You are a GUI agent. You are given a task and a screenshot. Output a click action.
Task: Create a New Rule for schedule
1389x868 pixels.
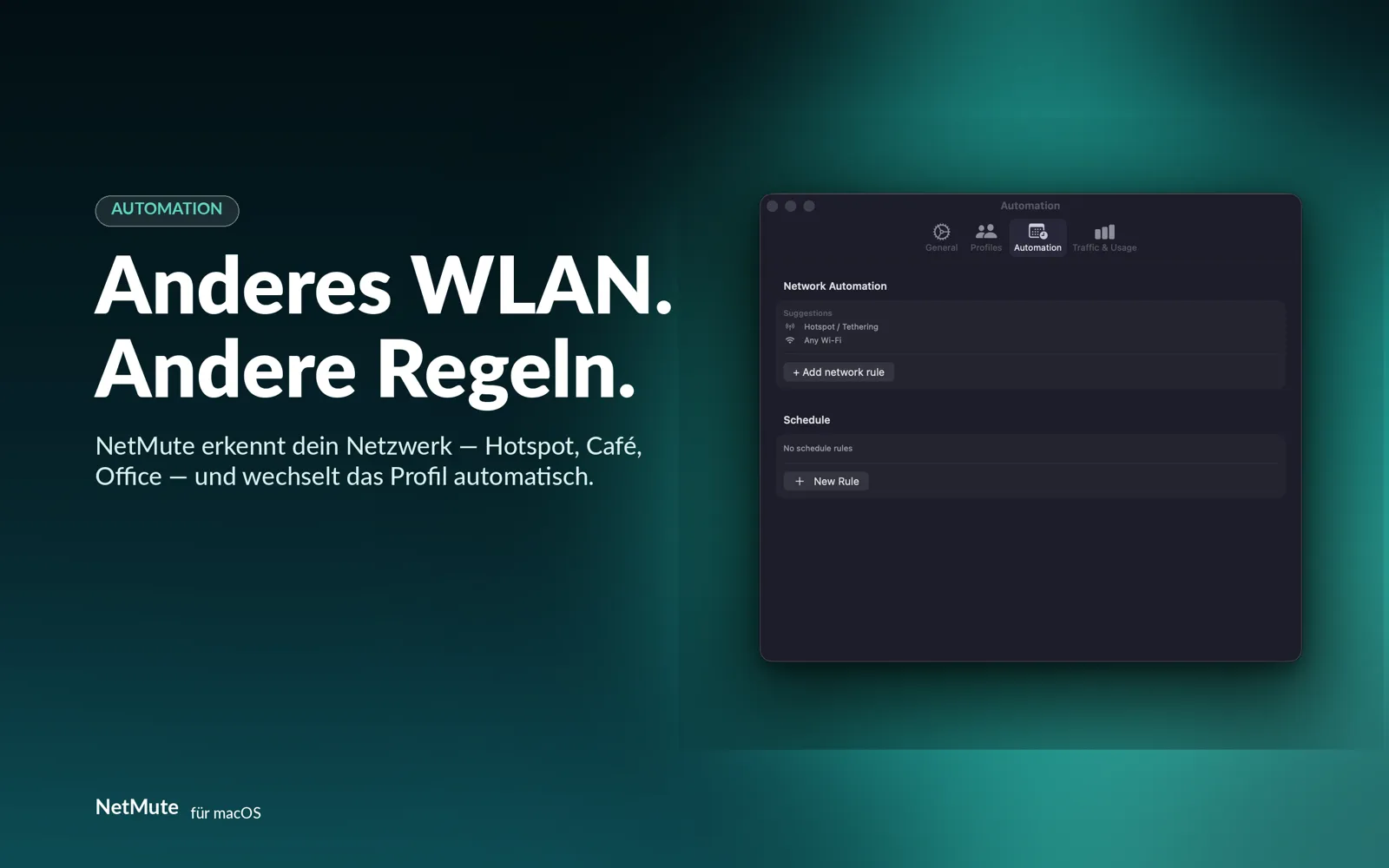click(x=826, y=481)
